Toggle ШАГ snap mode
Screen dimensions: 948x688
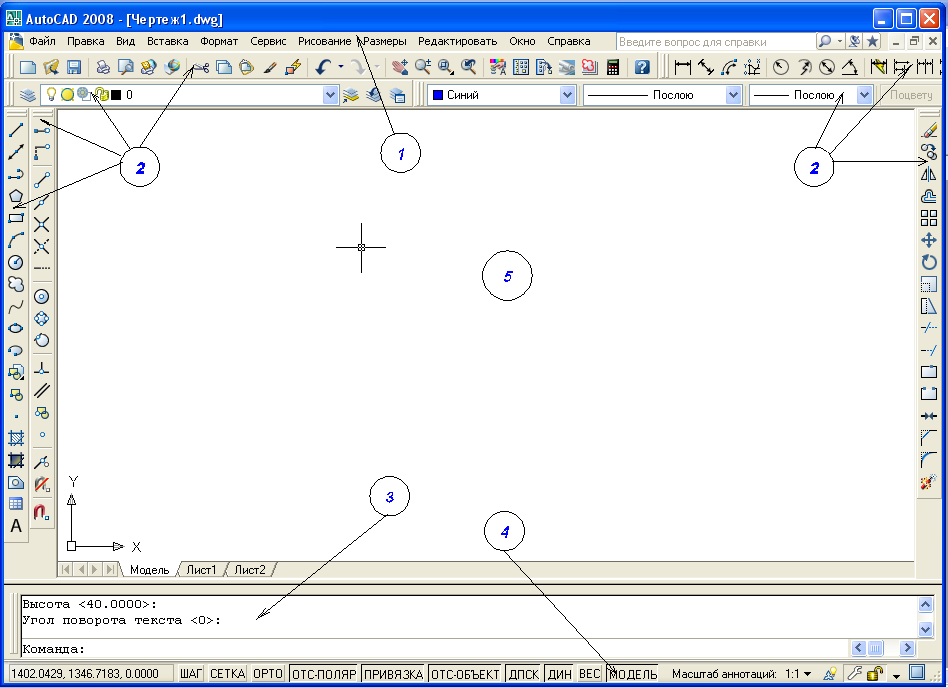pyautogui.click(x=191, y=673)
